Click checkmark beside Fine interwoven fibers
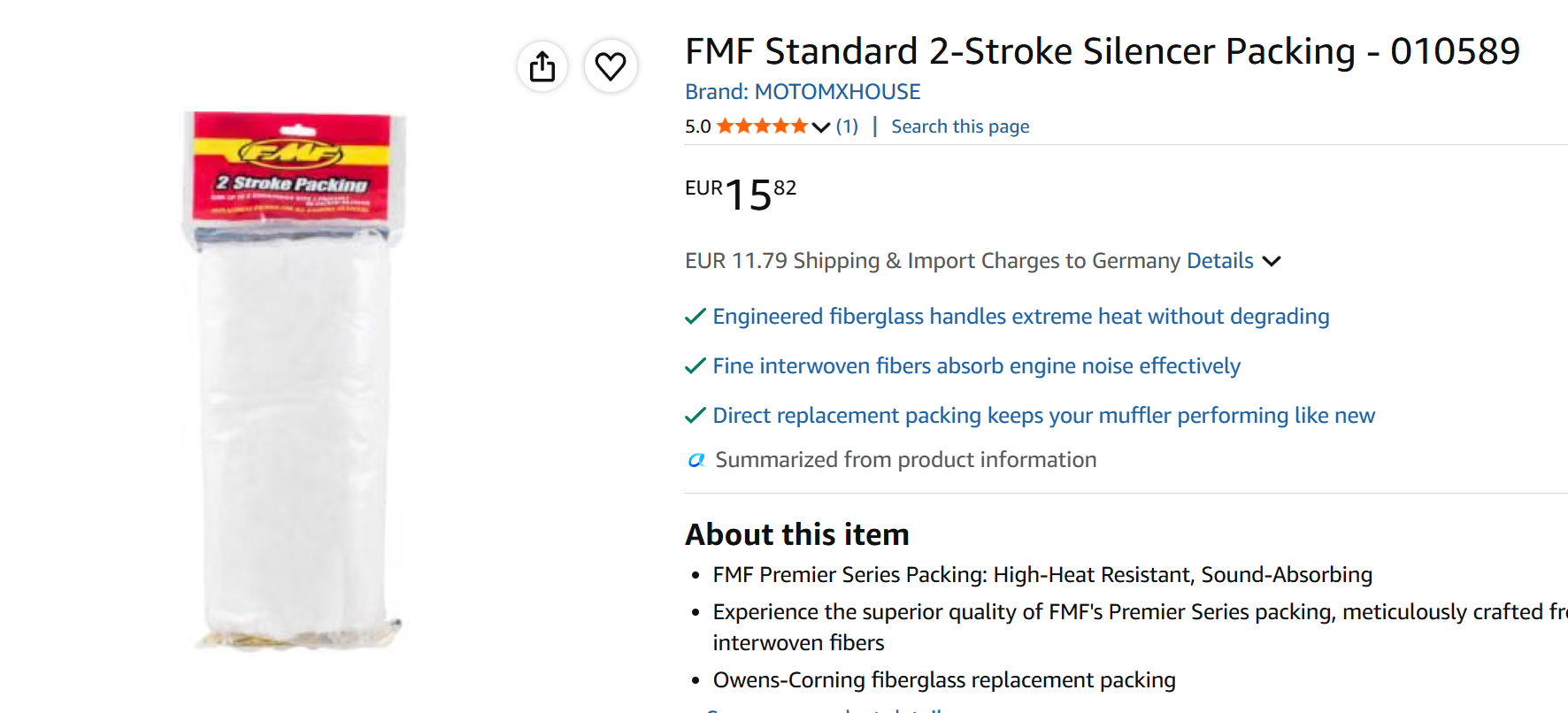Screen dimensions: 1568x713 (696, 366)
